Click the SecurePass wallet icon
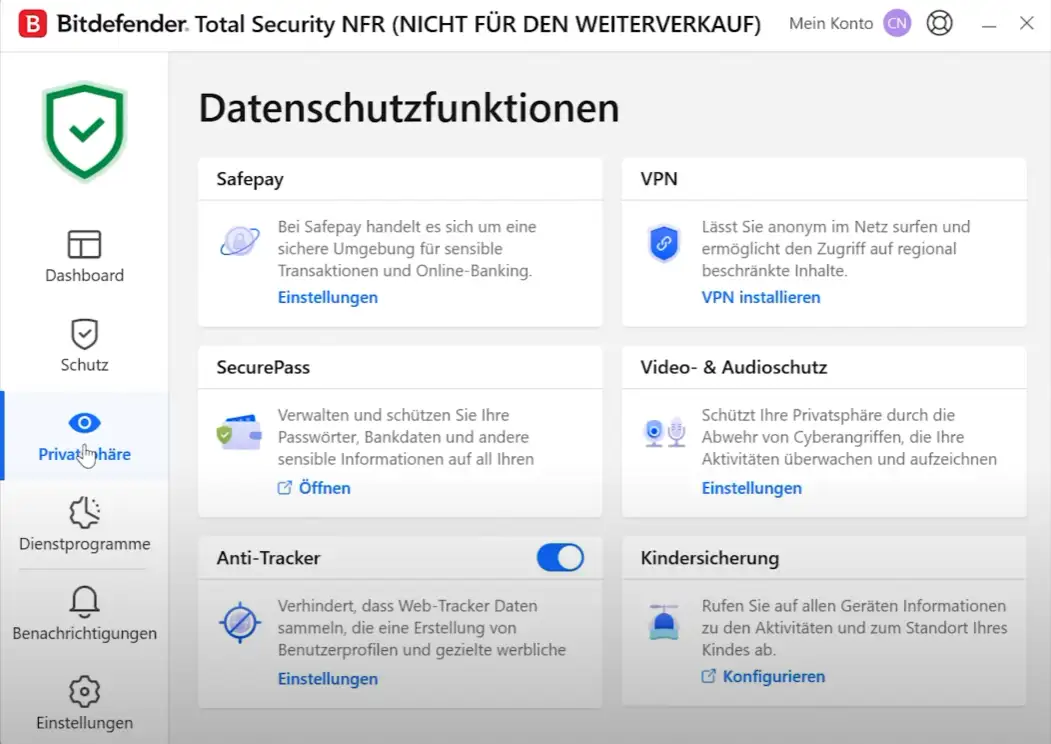Screen dimensions: 1051x744 [239, 433]
